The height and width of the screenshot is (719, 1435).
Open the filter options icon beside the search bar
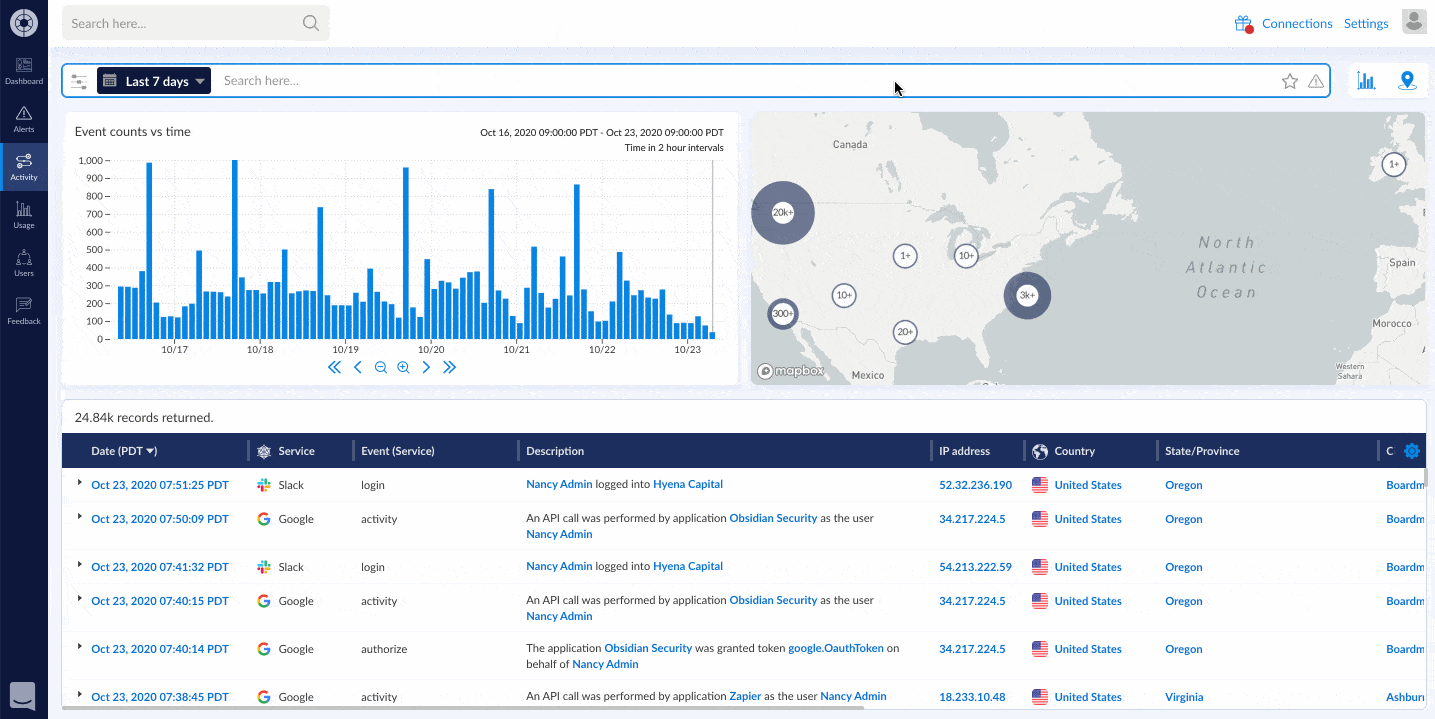point(79,81)
